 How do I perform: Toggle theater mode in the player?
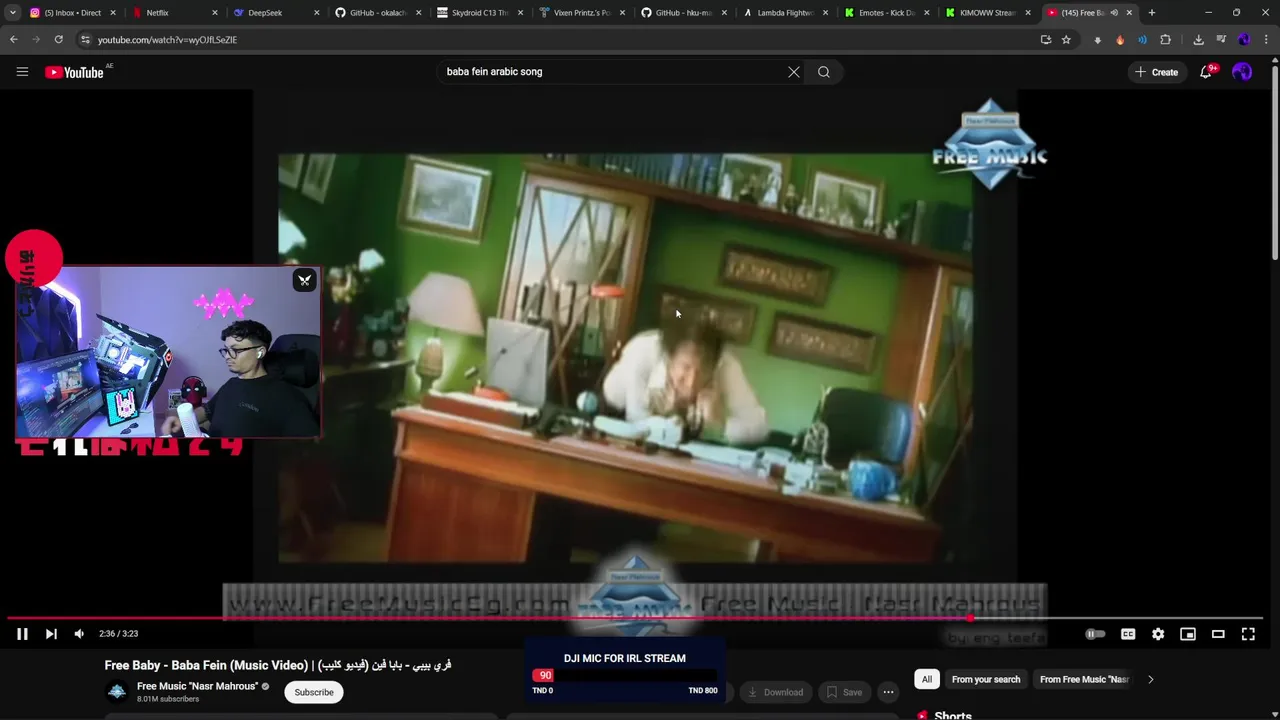pyautogui.click(x=1218, y=634)
